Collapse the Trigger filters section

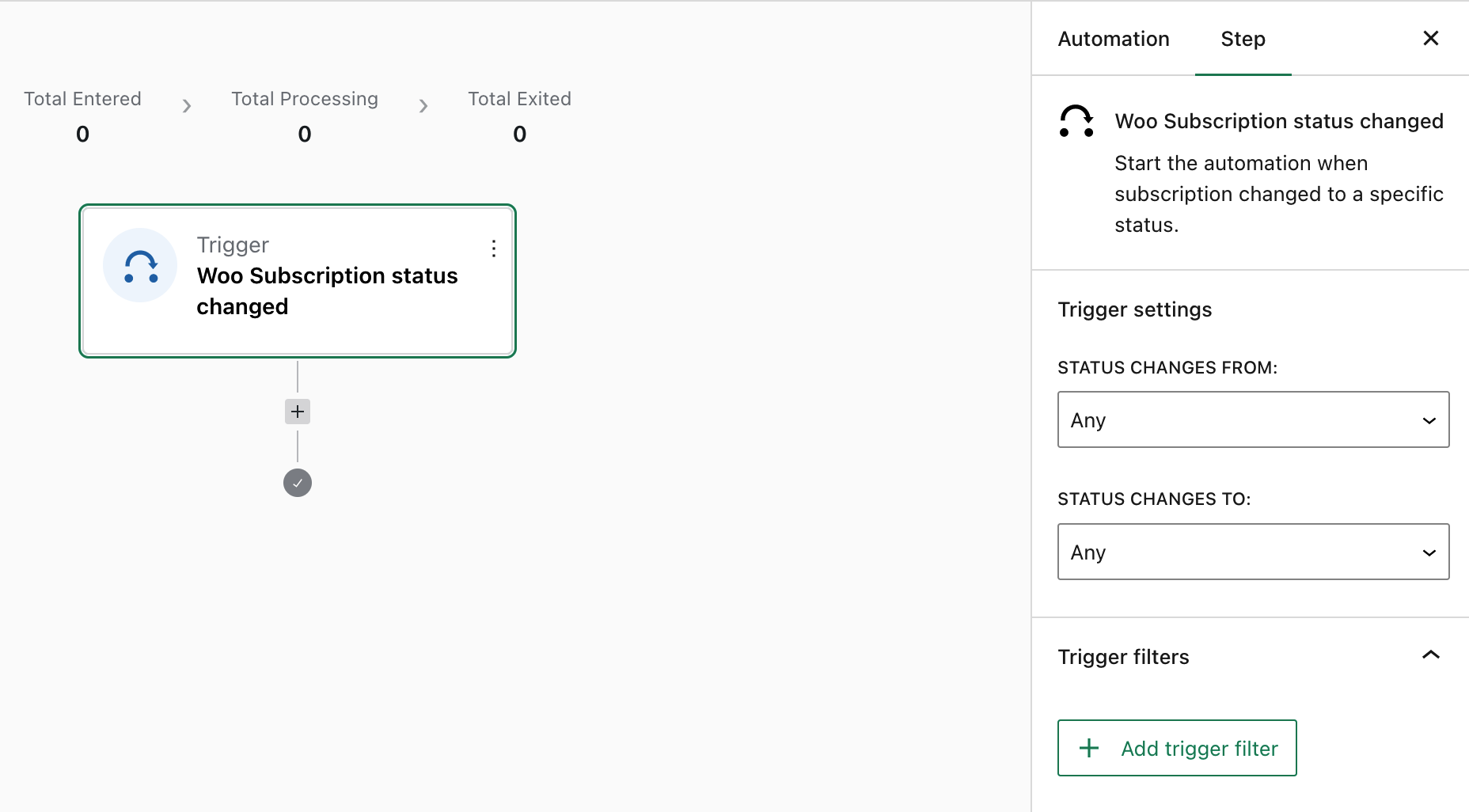[x=1430, y=655]
